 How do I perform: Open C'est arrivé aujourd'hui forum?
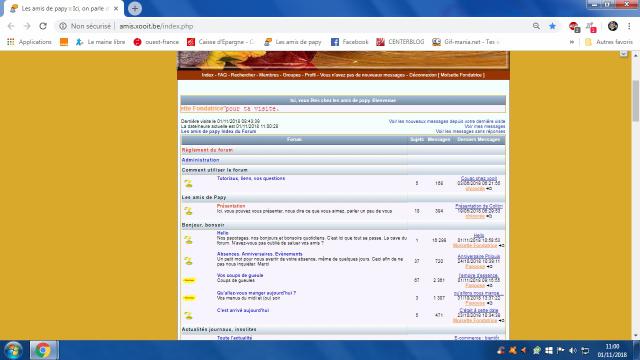tap(243, 311)
